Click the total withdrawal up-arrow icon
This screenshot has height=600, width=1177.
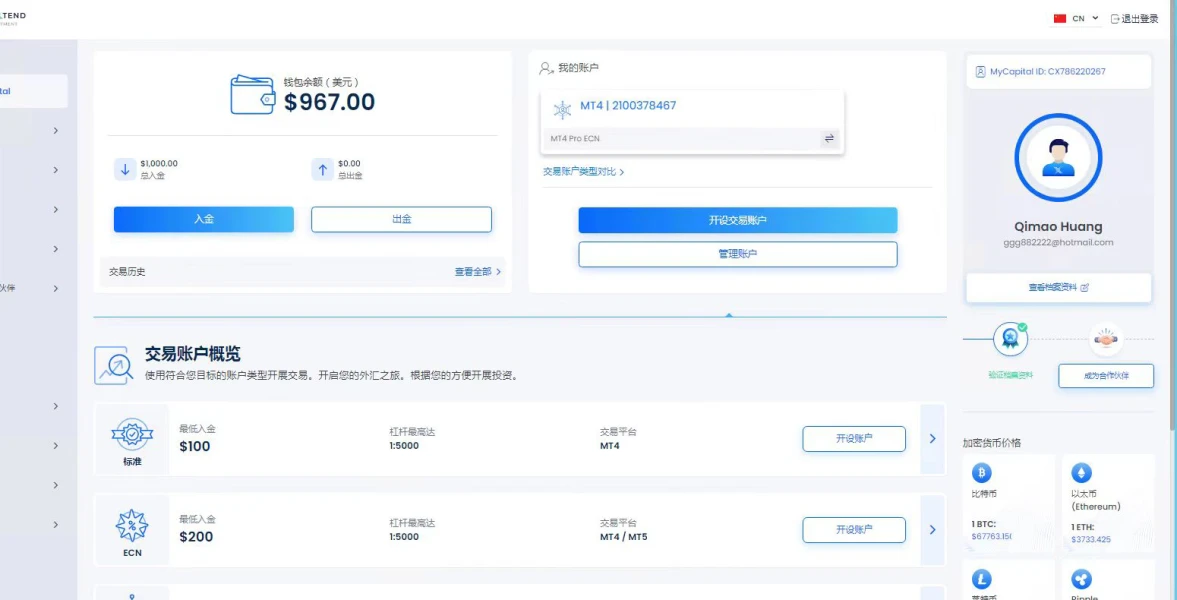pyautogui.click(x=322, y=170)
